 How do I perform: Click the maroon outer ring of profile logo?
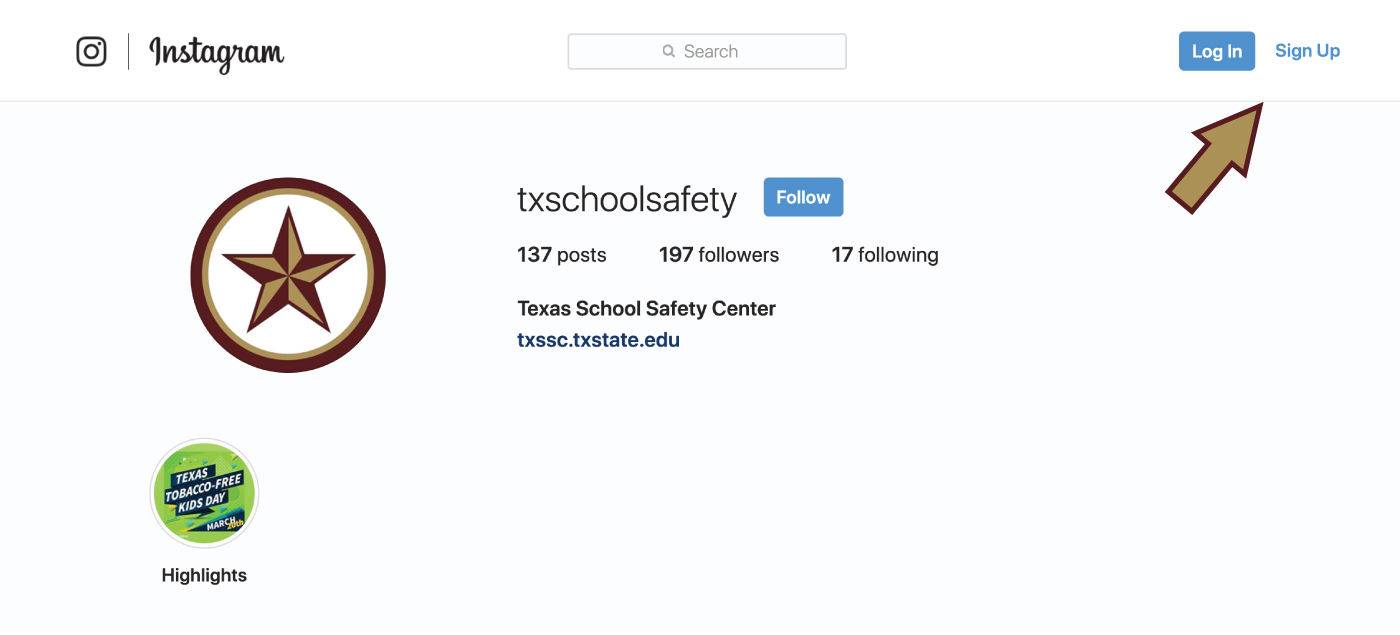coord(288,187)
